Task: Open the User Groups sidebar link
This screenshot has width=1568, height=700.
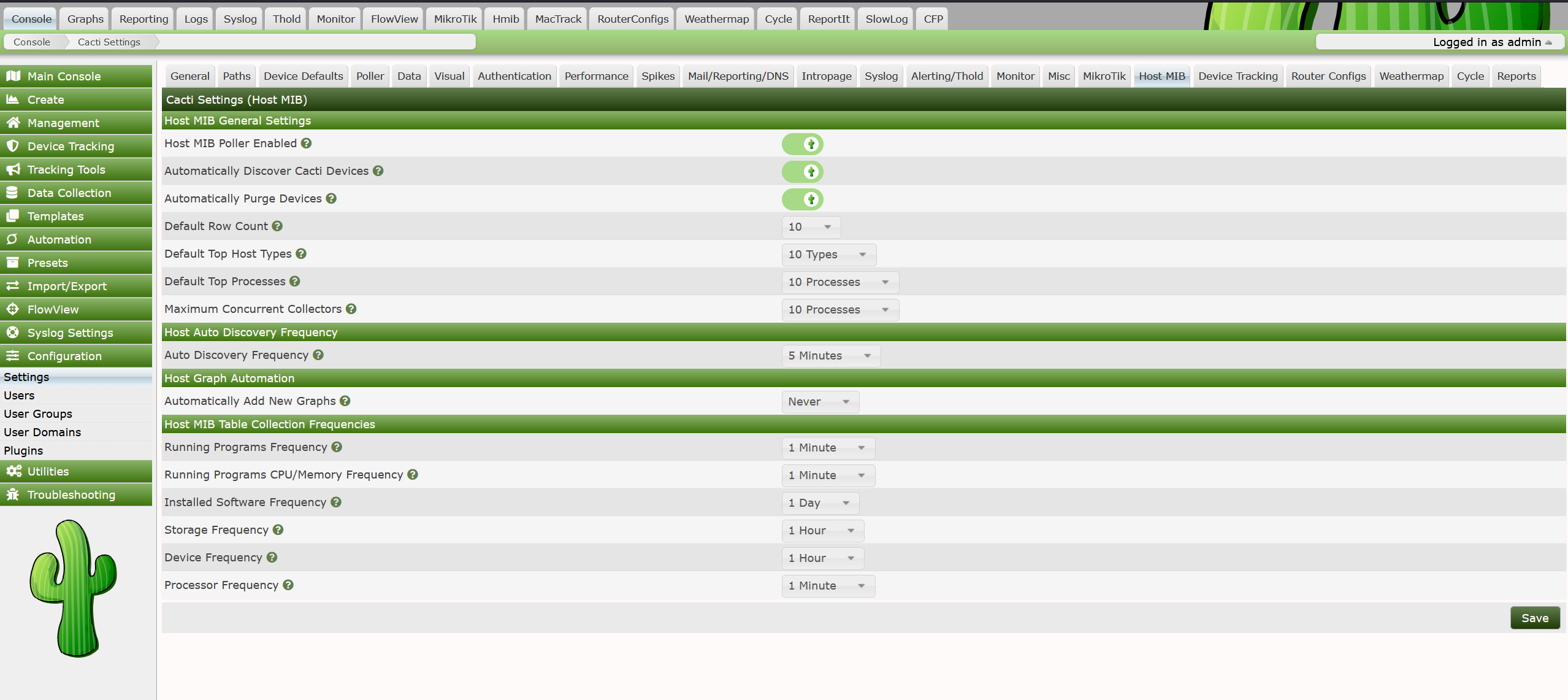Action: [x=38, y=413]
